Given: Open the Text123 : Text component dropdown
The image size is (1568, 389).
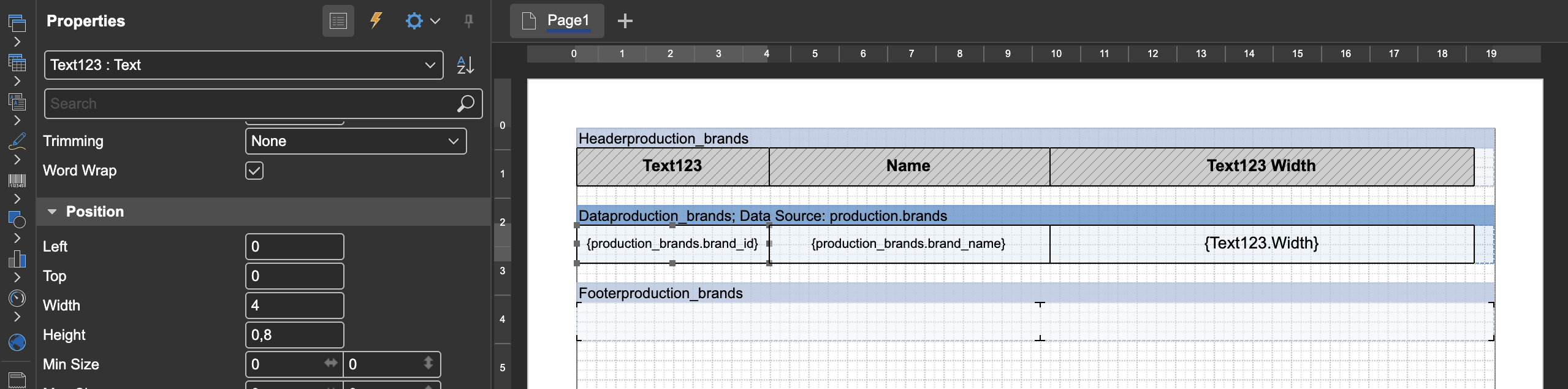Looking at the screenshot, I should click(x=244, y=65).
